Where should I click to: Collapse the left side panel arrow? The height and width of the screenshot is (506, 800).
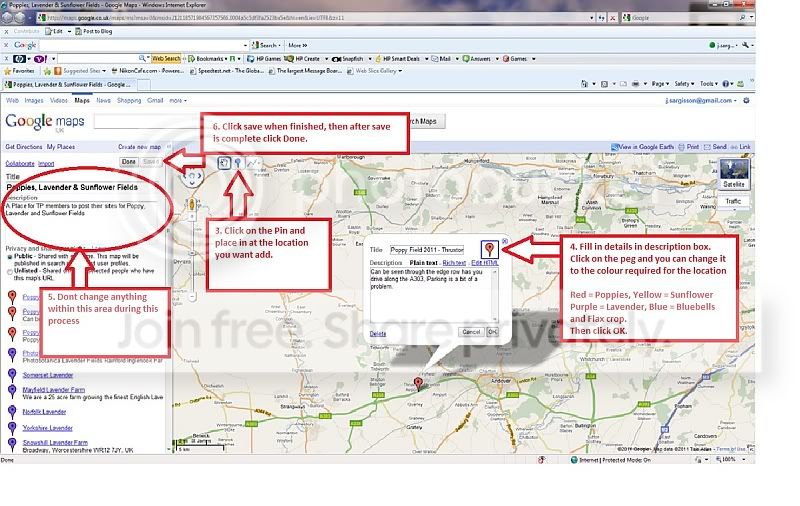click(x=169, y=146)
